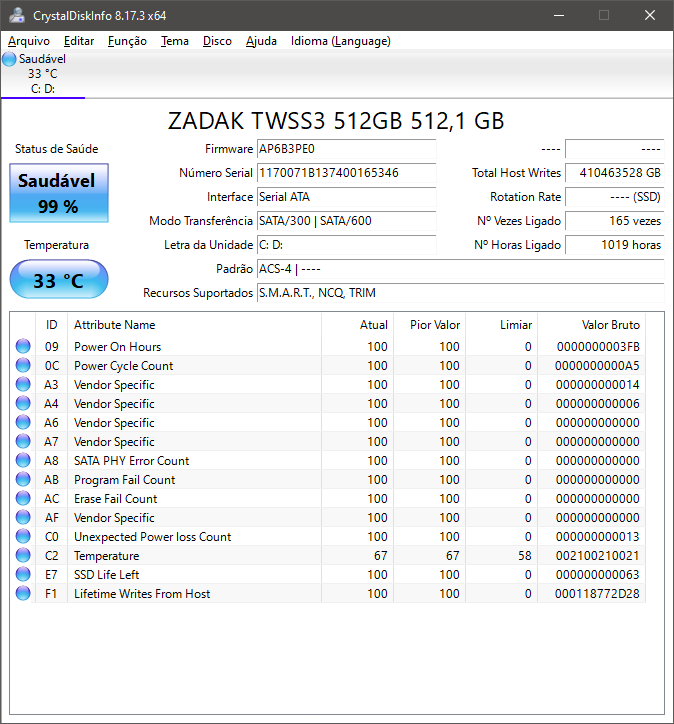Open the Arquivo menu
Viewport: 674px width, 724px height.
(x=29, y=41)
